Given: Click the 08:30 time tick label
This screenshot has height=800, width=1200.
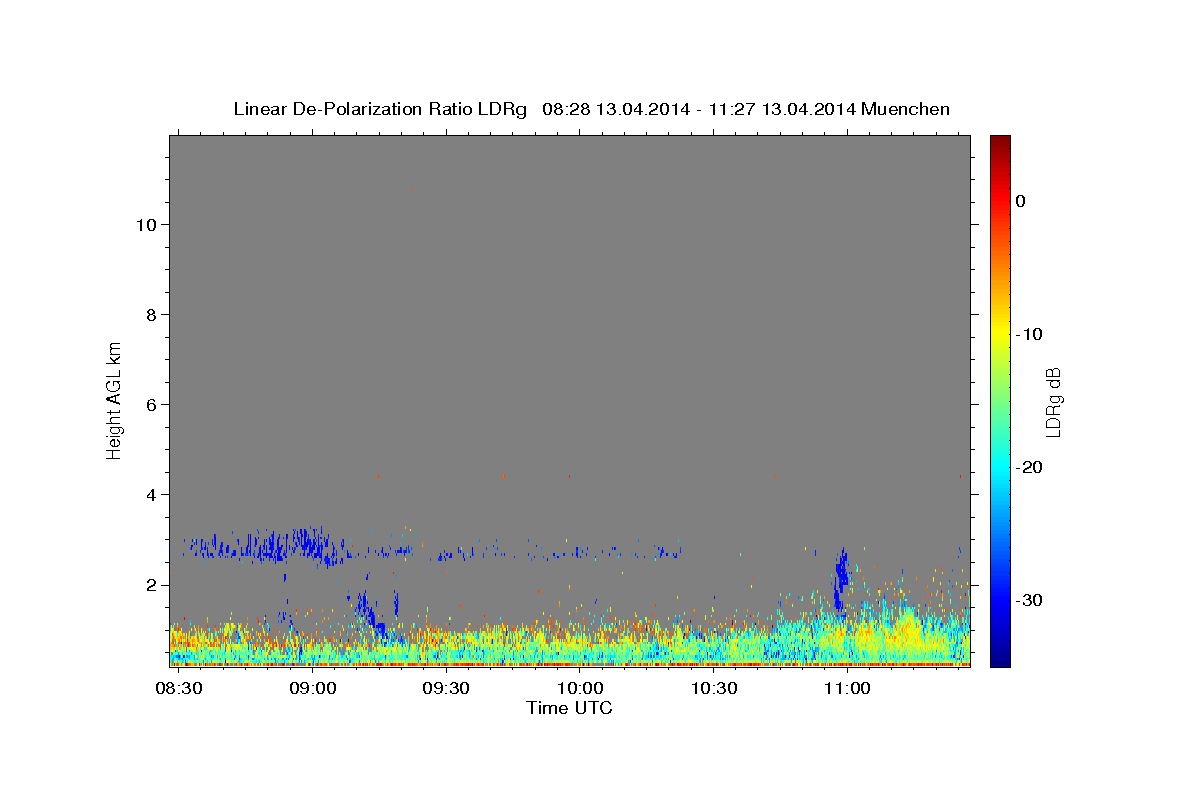Looking at the screenshot, I should [x=179, y=689].
